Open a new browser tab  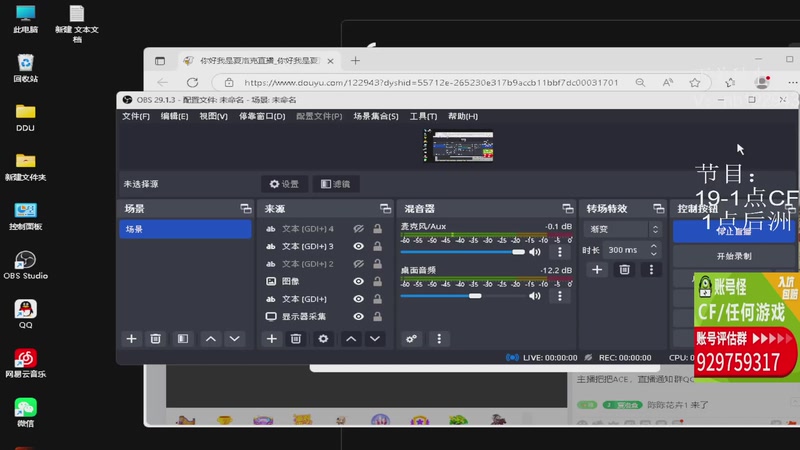(355, 61)
